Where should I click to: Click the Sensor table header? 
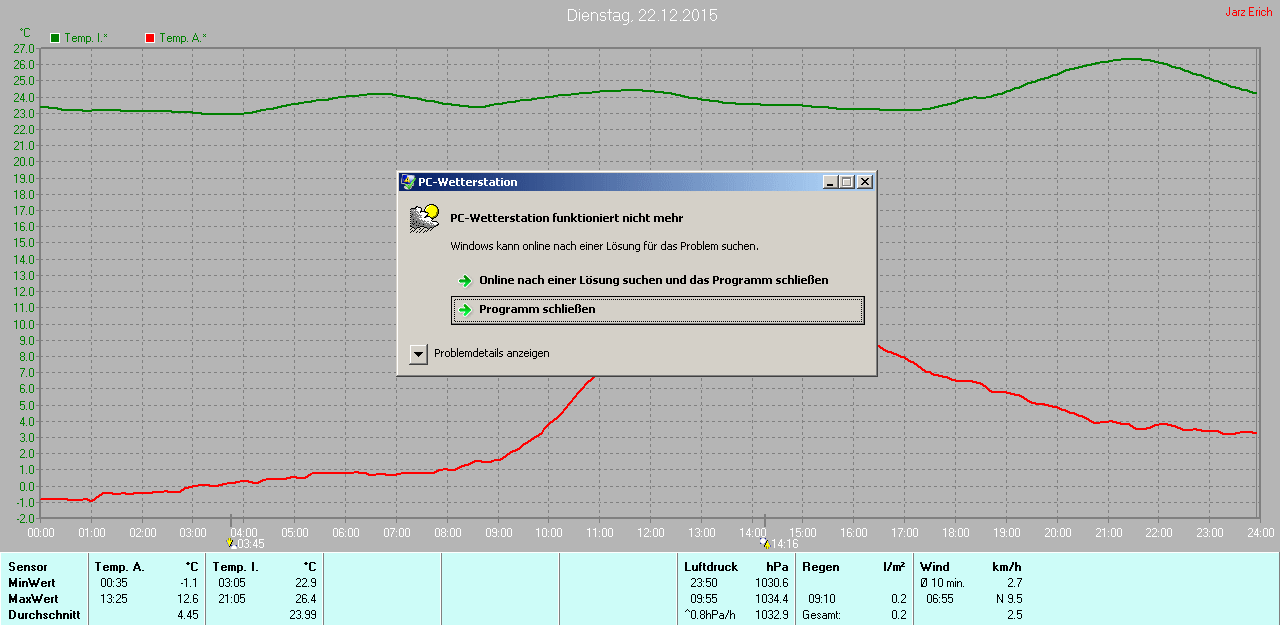28,567
